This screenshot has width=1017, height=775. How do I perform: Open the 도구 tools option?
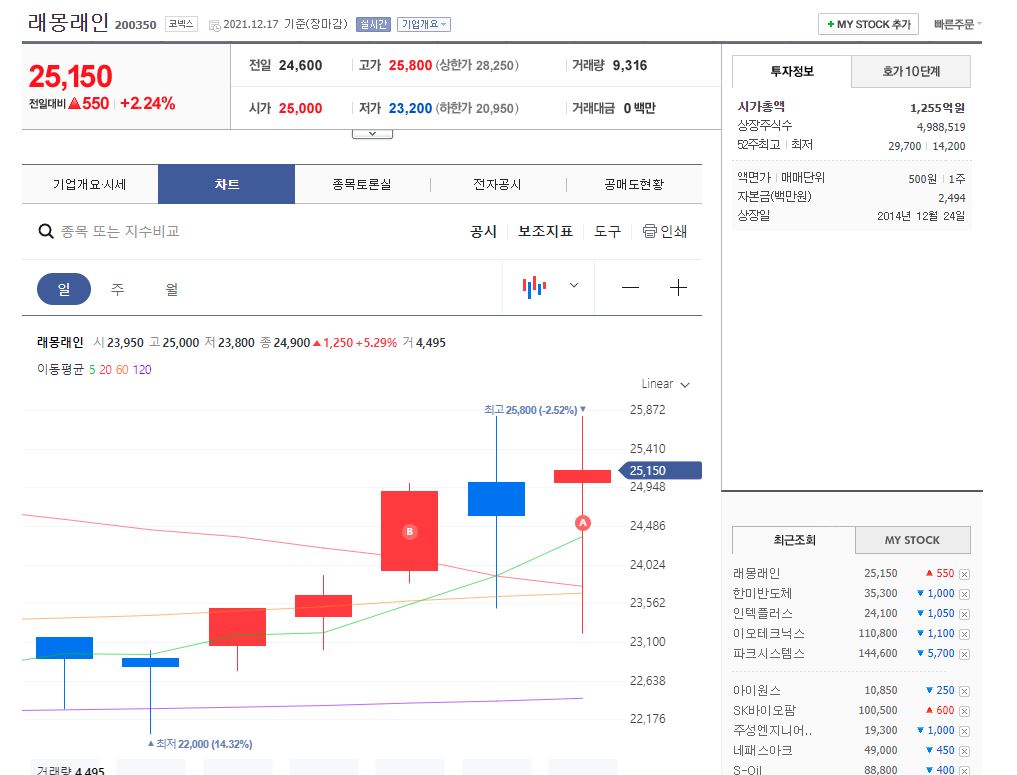tap(607, 232)
